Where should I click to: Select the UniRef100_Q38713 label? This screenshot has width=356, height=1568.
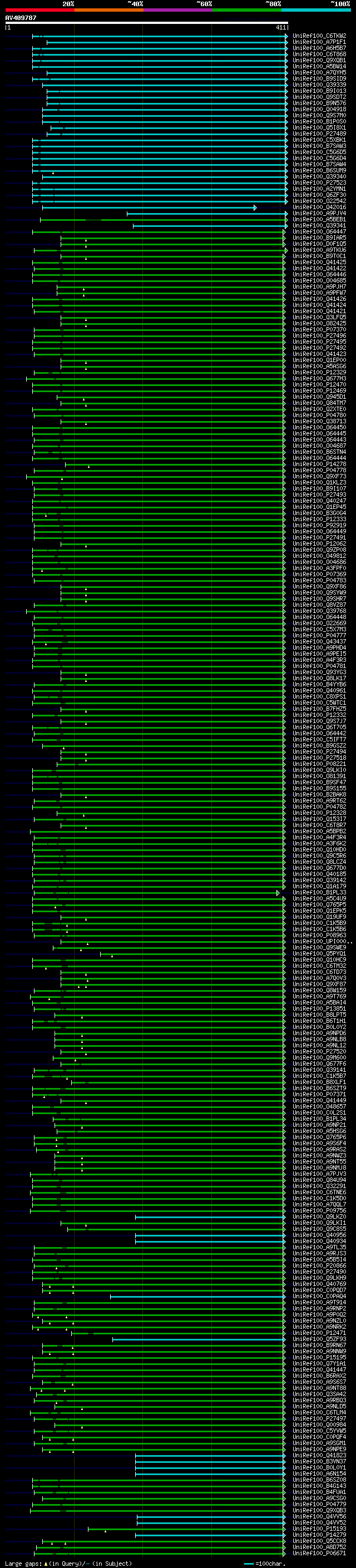coord(319,421)
